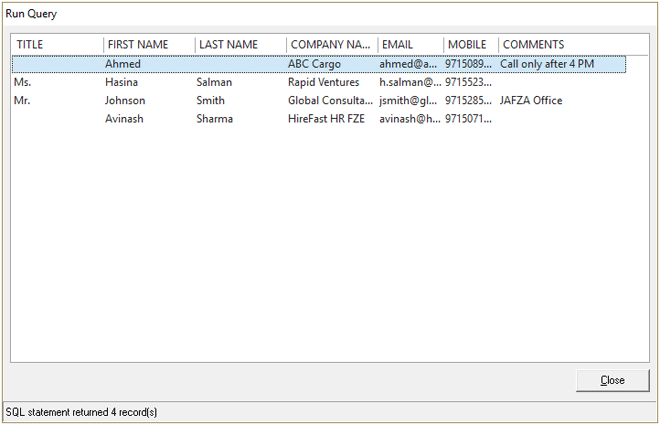
Task: Select the Avinash first name cell
Action: (125, 119)
